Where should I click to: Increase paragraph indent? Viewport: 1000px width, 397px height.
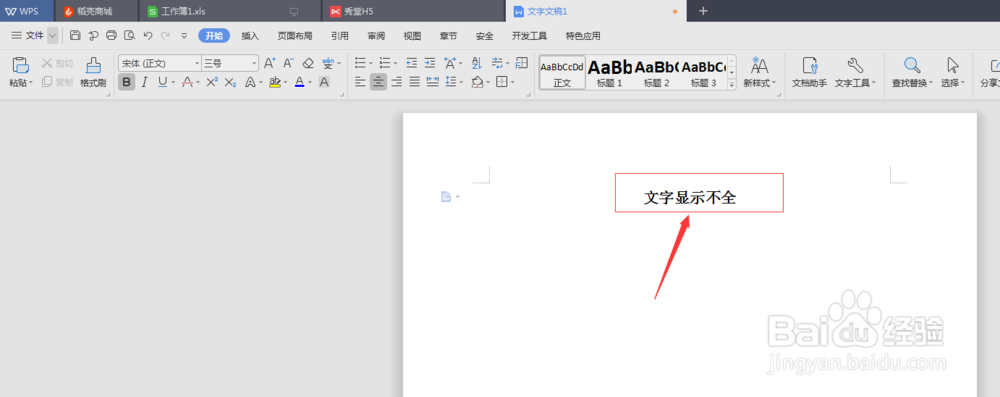(430, 63)
